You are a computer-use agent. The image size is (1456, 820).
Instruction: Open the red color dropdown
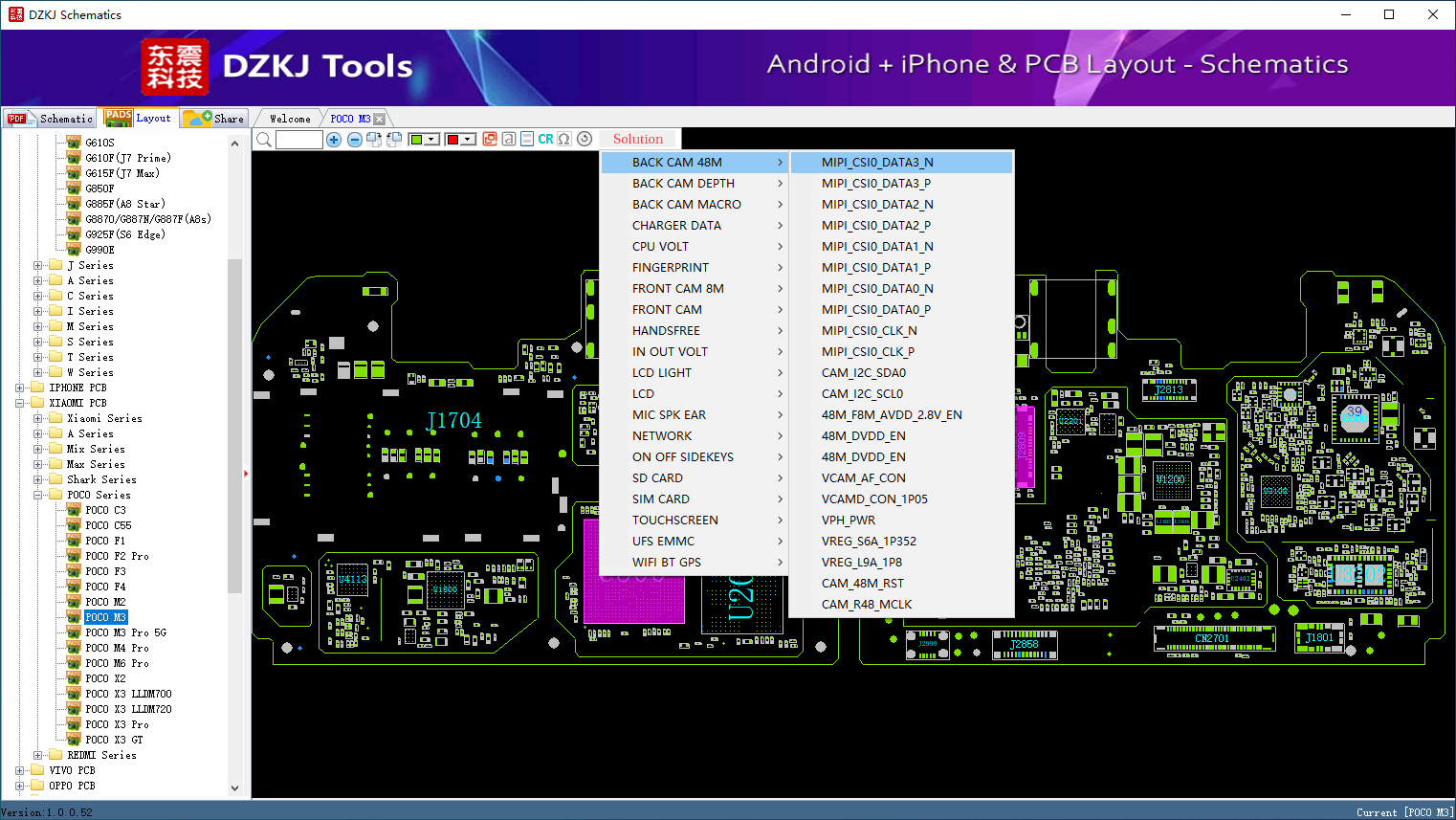[460, 140]
